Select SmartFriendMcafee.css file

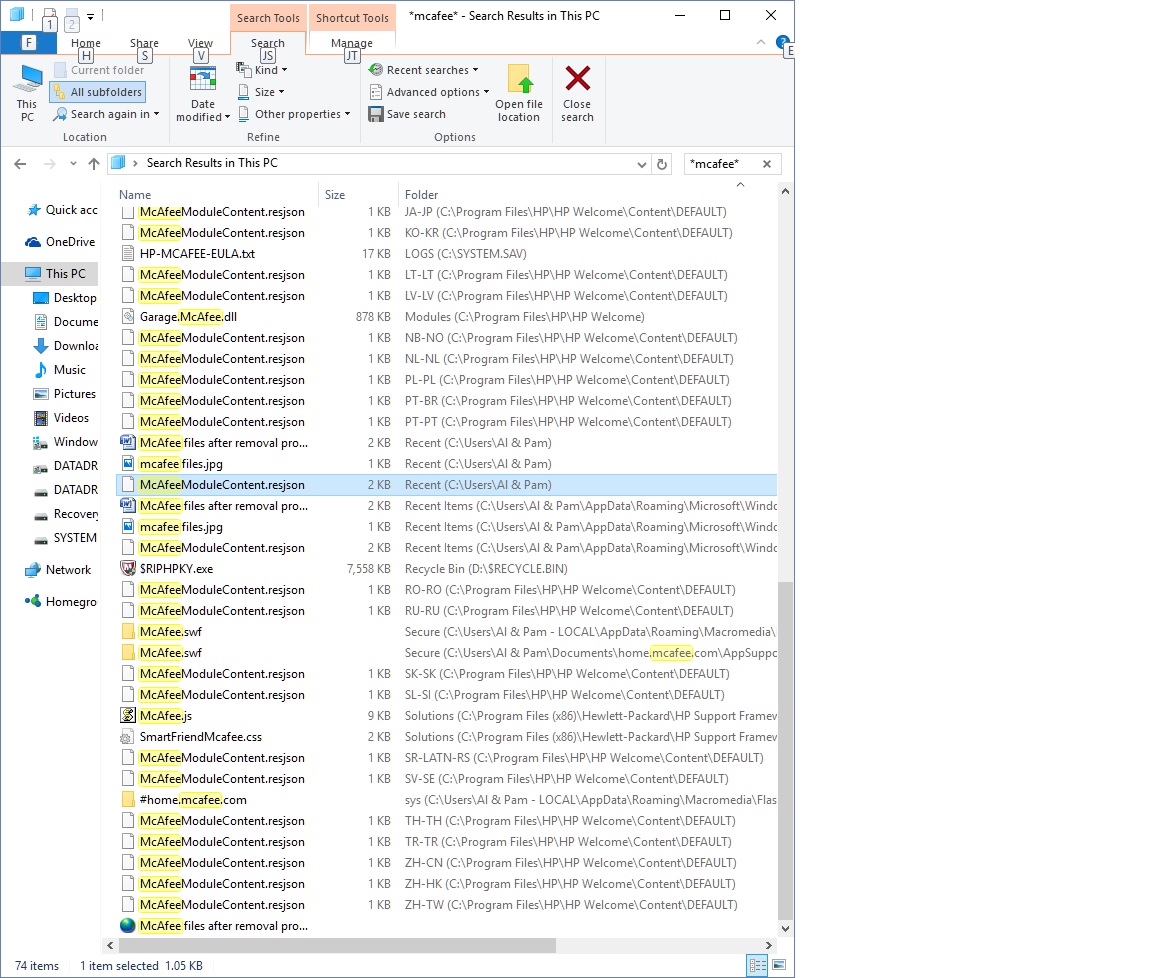(201, 737)
